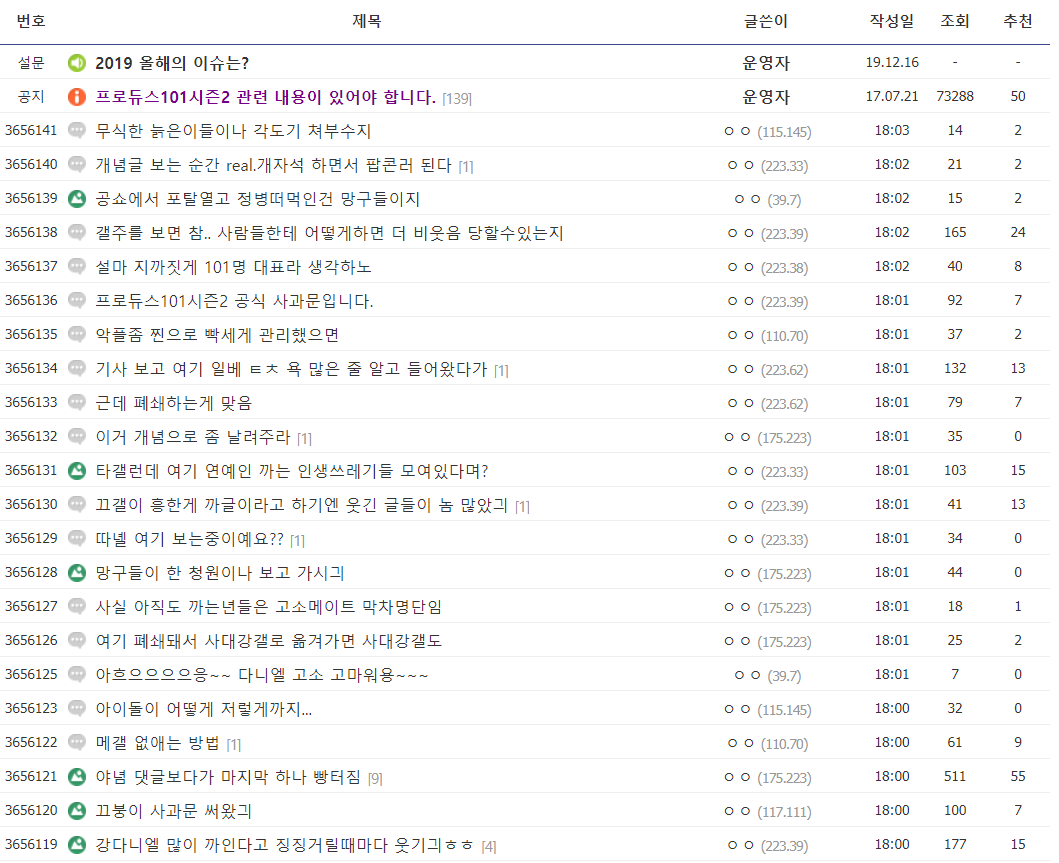1059x863 pixels.
Task: Click the image icon on post 3656119
Action: 77,845
